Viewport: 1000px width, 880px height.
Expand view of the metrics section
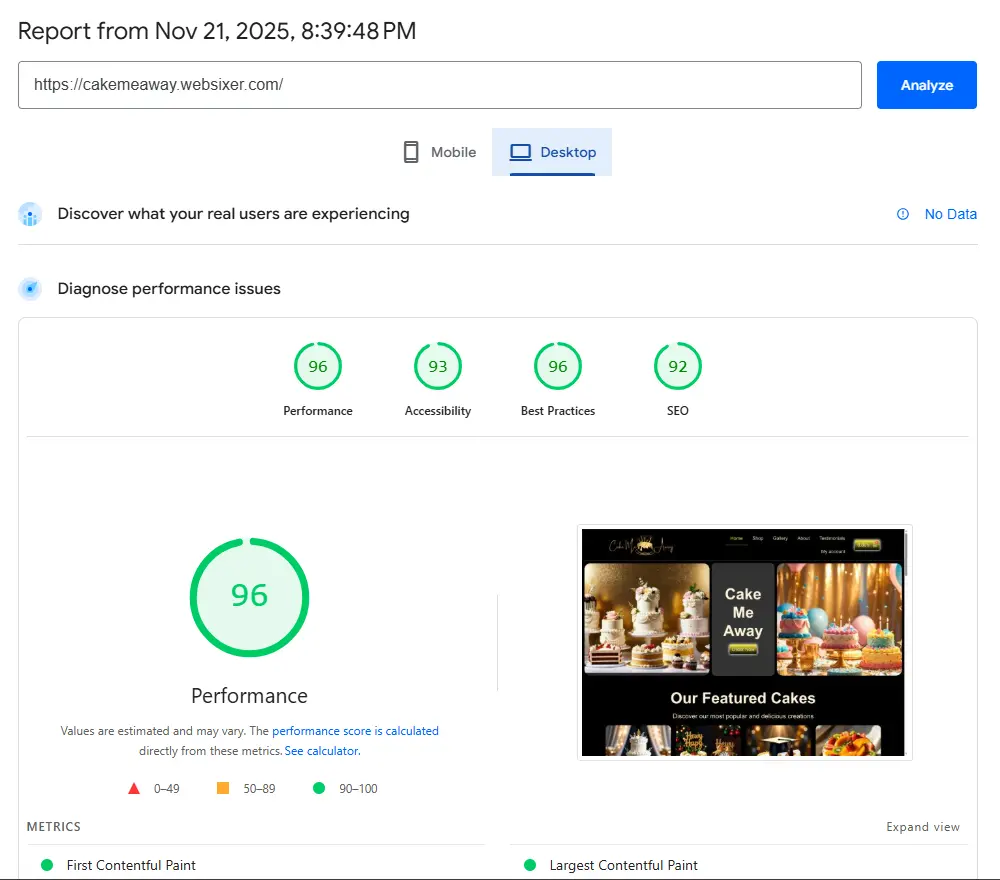[922, 827]
